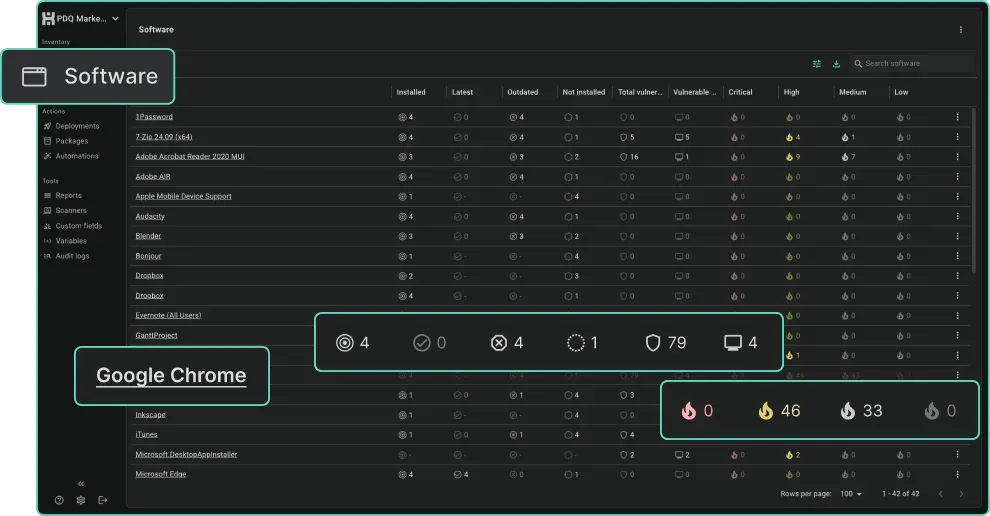Open the PDQ Marke... organization dropdown
Viewport: 990px width, 516px height.
point(80,19)
